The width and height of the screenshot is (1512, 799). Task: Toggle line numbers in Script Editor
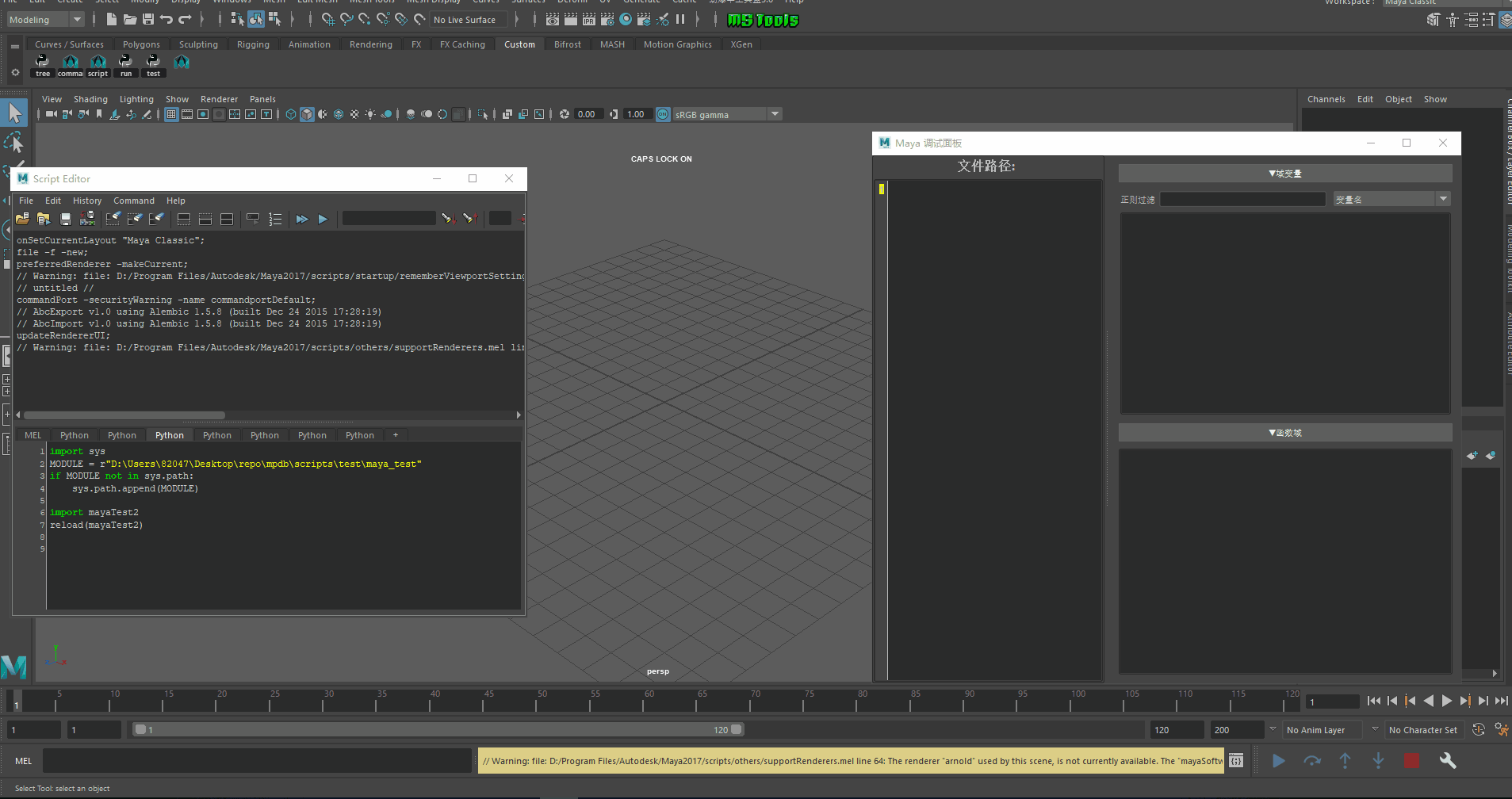[275, 219]
